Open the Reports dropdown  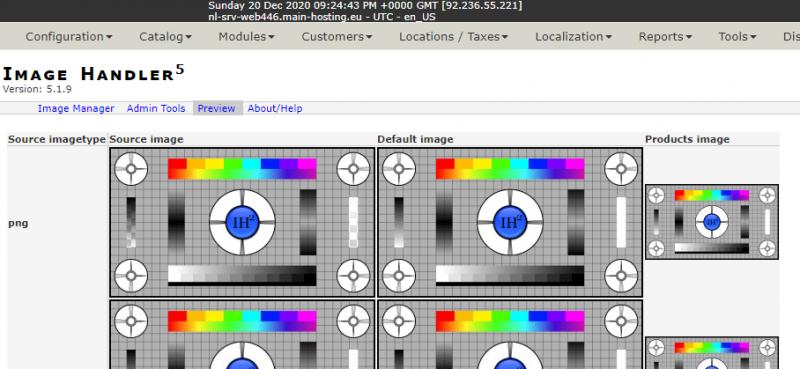pos(665,37)
